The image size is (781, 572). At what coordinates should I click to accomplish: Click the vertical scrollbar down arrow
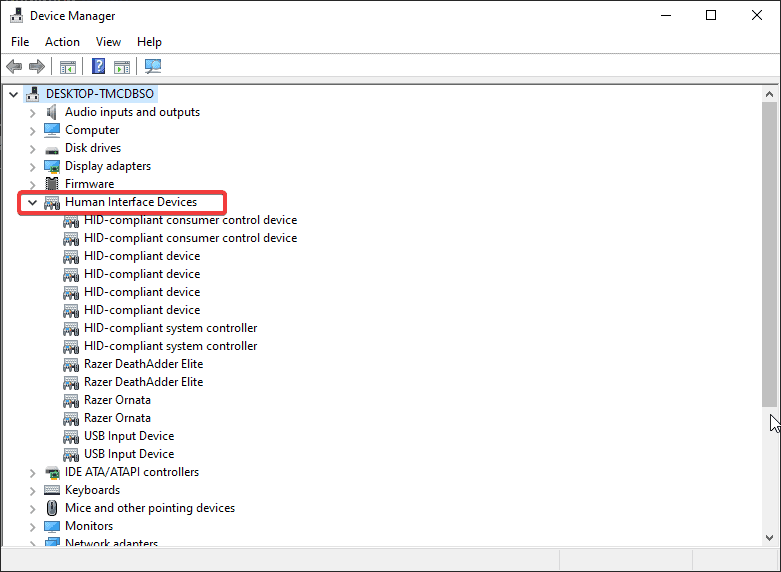tap(769, 539)
